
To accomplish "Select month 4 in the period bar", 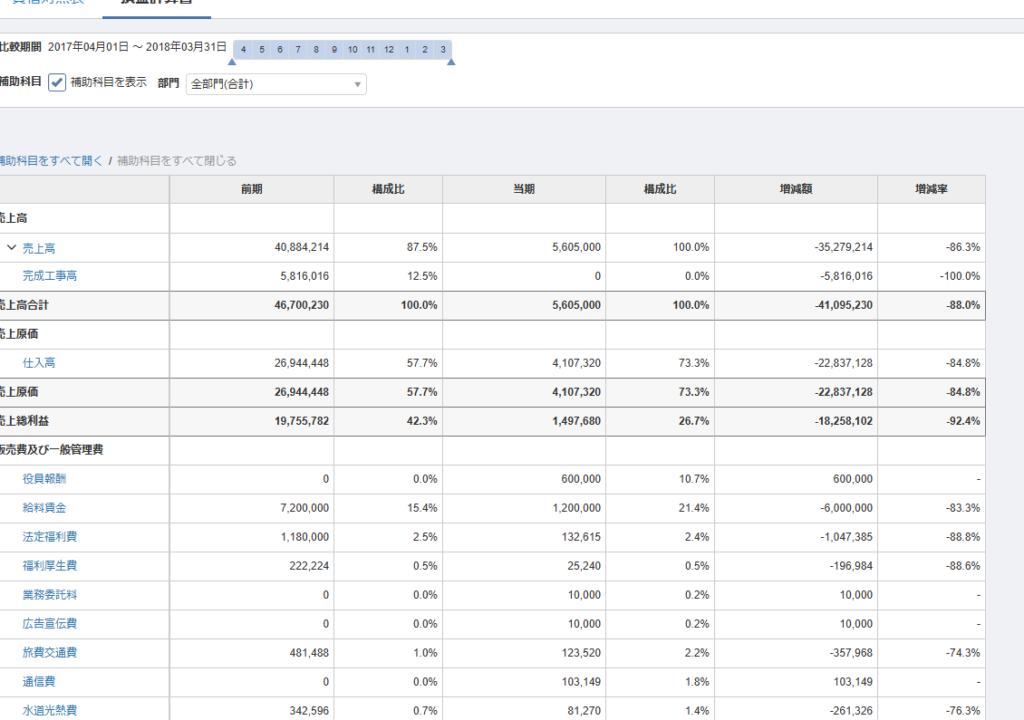I will pyautogui.click(x=244, y=49).
